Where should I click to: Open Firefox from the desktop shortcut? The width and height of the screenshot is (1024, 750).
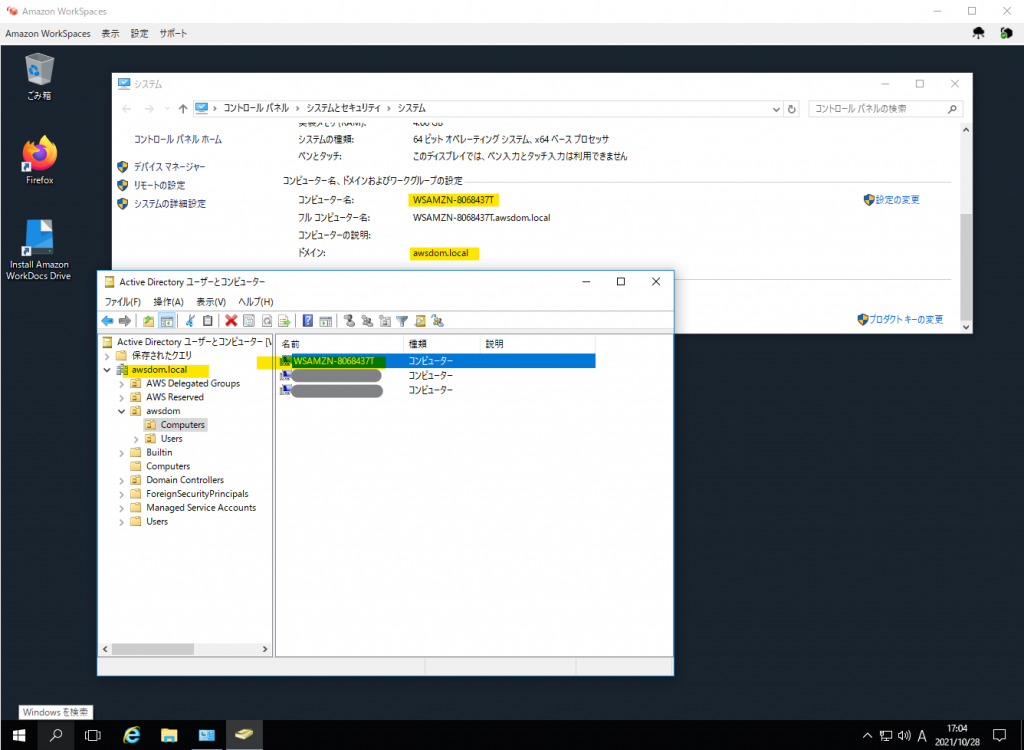(40, 160)
